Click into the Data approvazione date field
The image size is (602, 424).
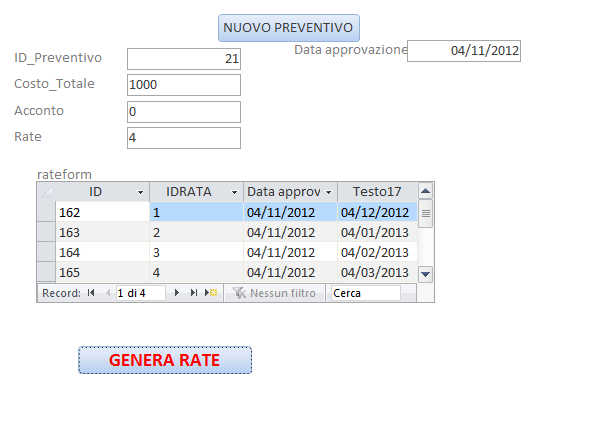click(464, 50)
